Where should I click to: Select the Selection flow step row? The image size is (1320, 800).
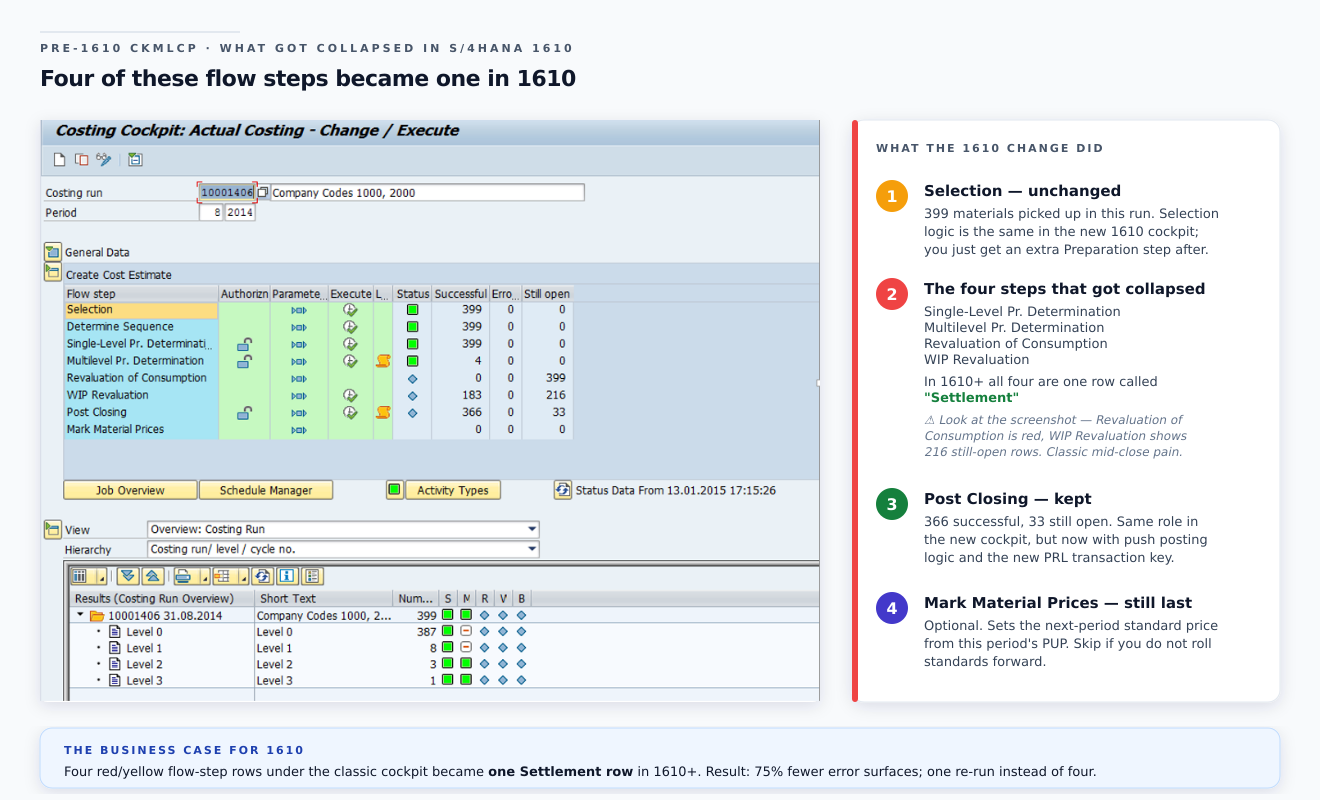pos(141,310)
